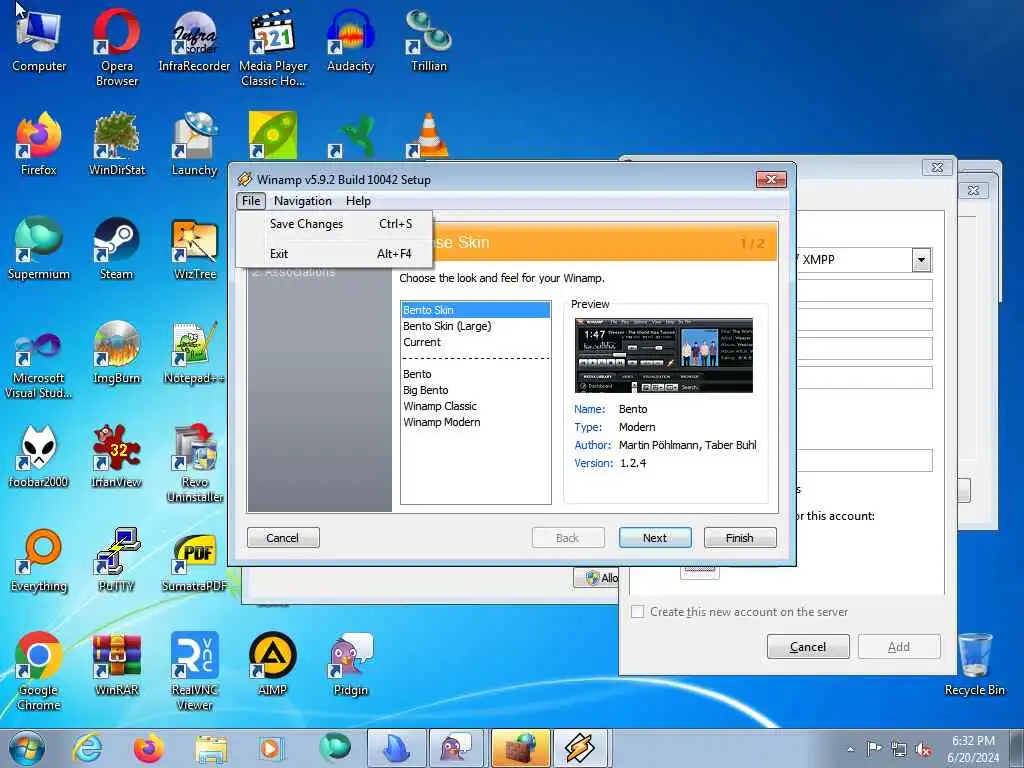The height and width of the screenshot is (768, 1024).
Task: Open the Computer desktop icon
Action: pos(39,40)
